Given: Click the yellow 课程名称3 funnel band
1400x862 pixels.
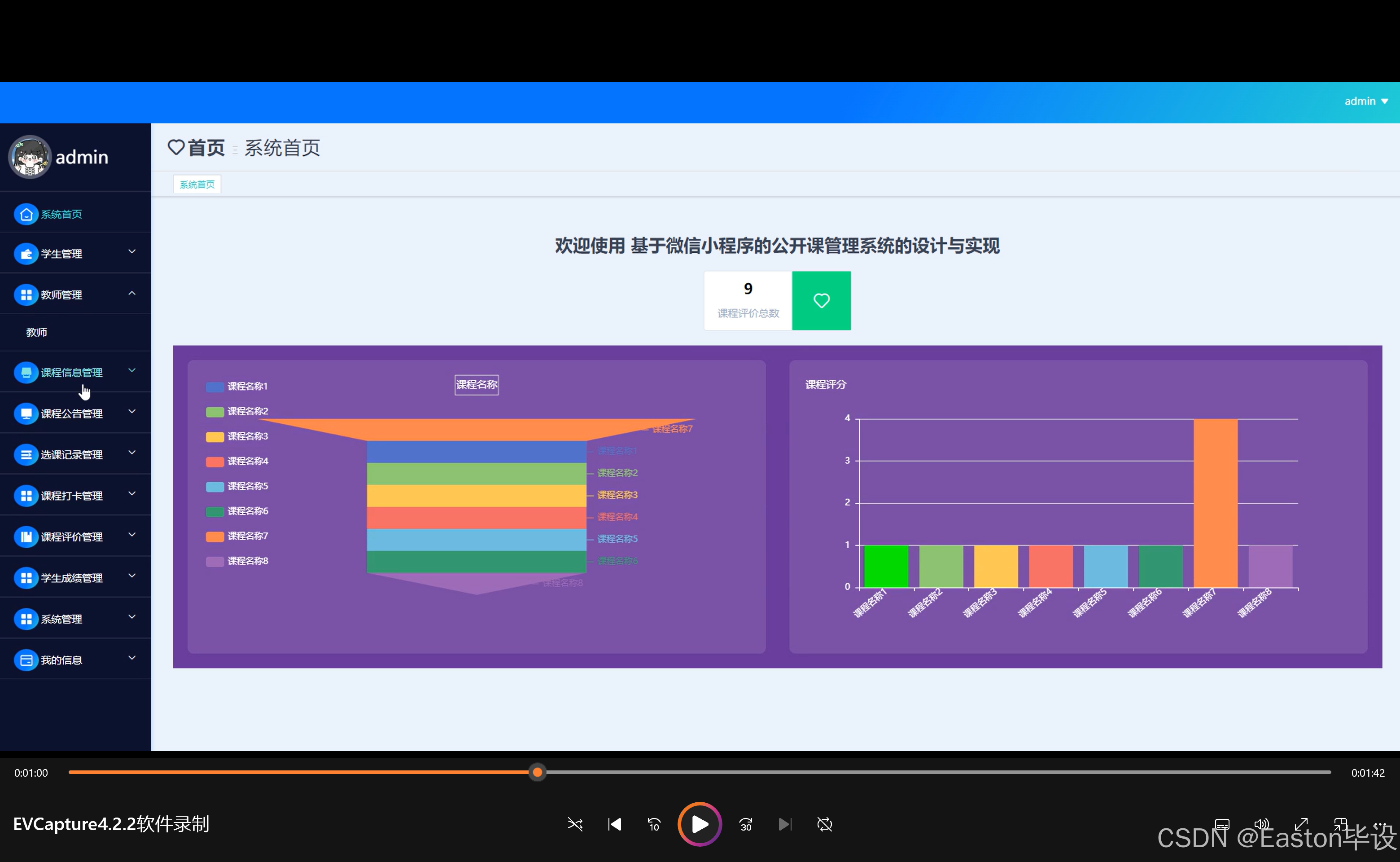Looking at the screenshot, I should tap(477, 496).
